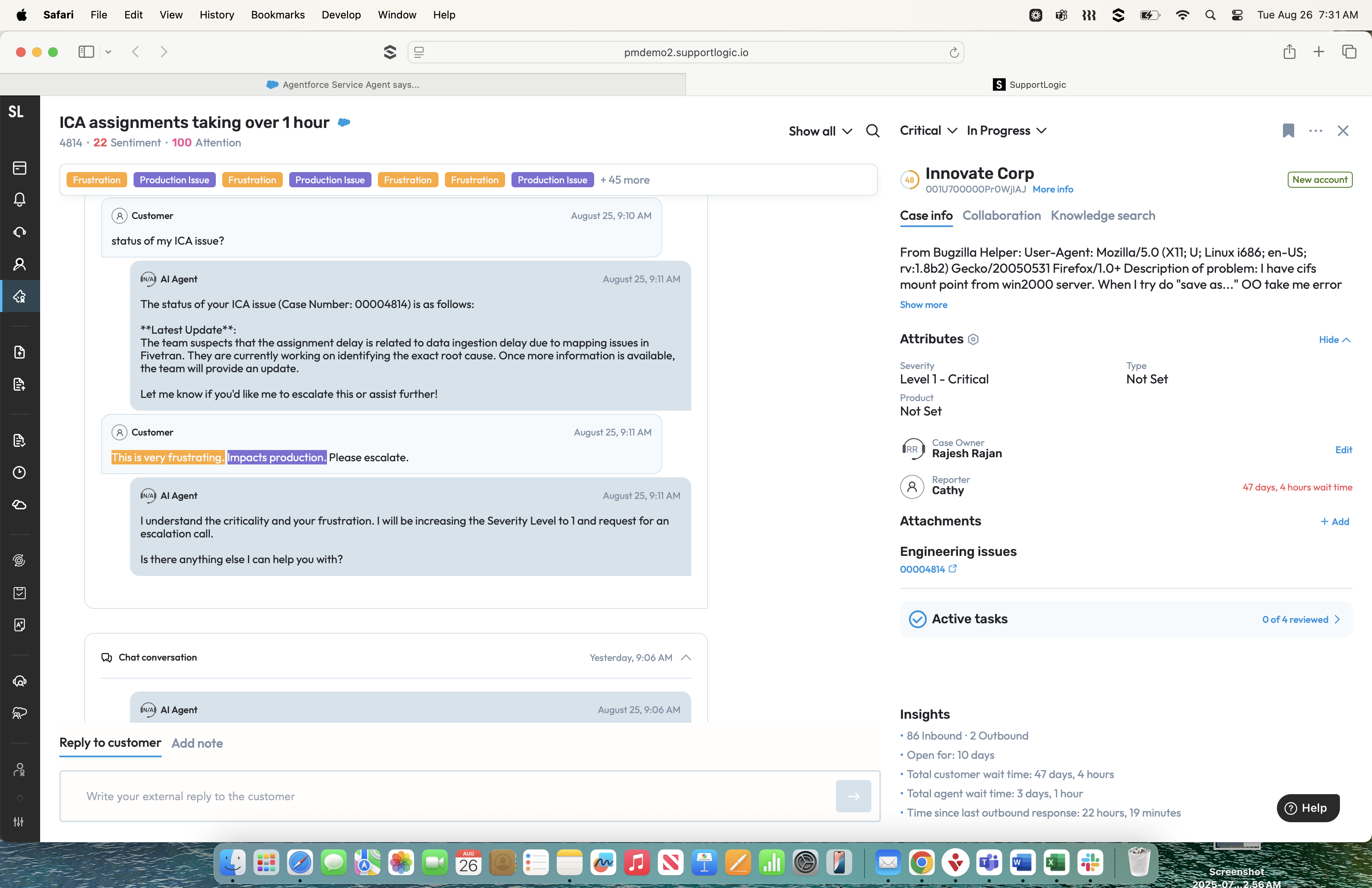Open the search magnifier in case header
The image size is (1372, 888).
click(873, 131)
